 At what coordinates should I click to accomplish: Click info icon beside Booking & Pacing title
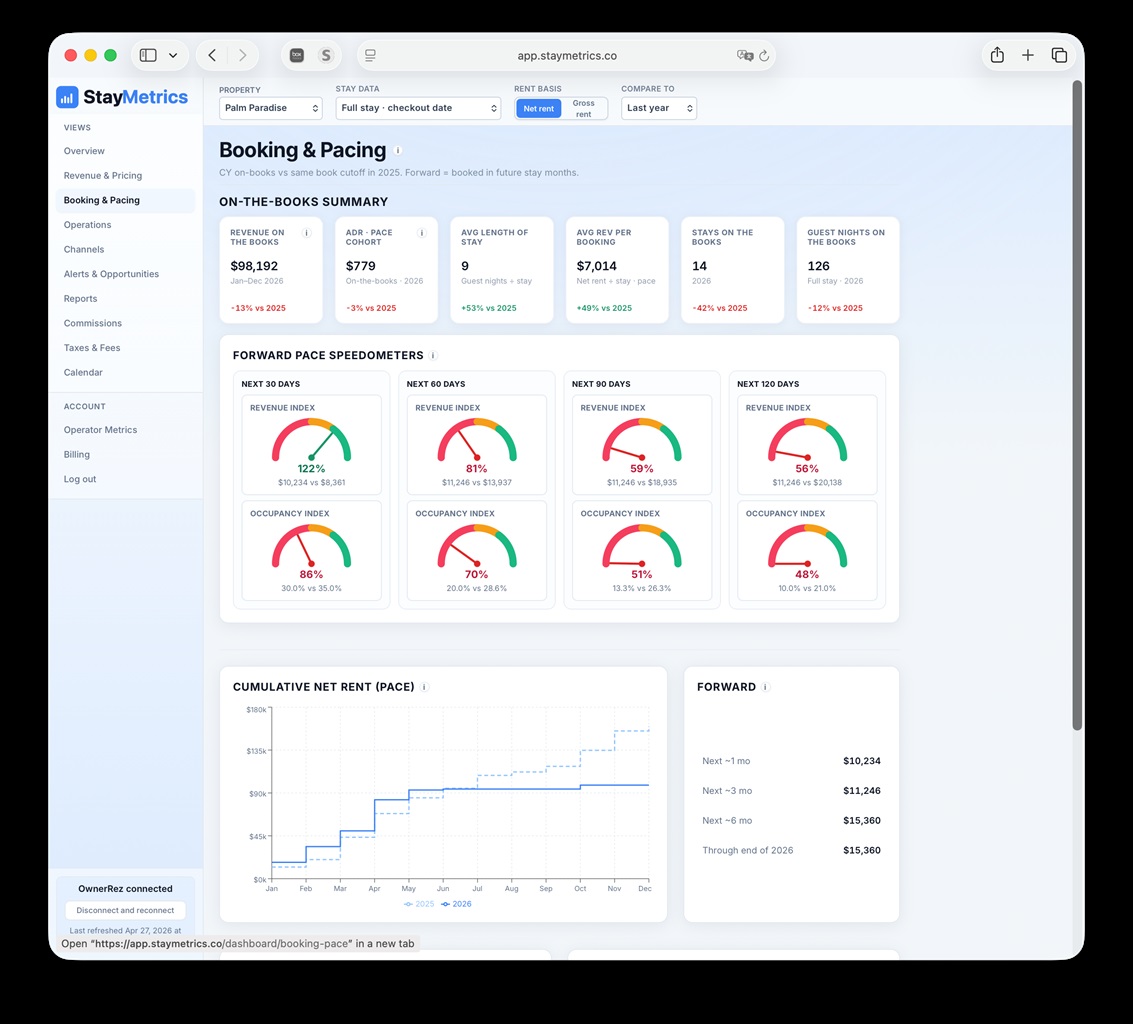pyautogui.click(x=398, y=150)
